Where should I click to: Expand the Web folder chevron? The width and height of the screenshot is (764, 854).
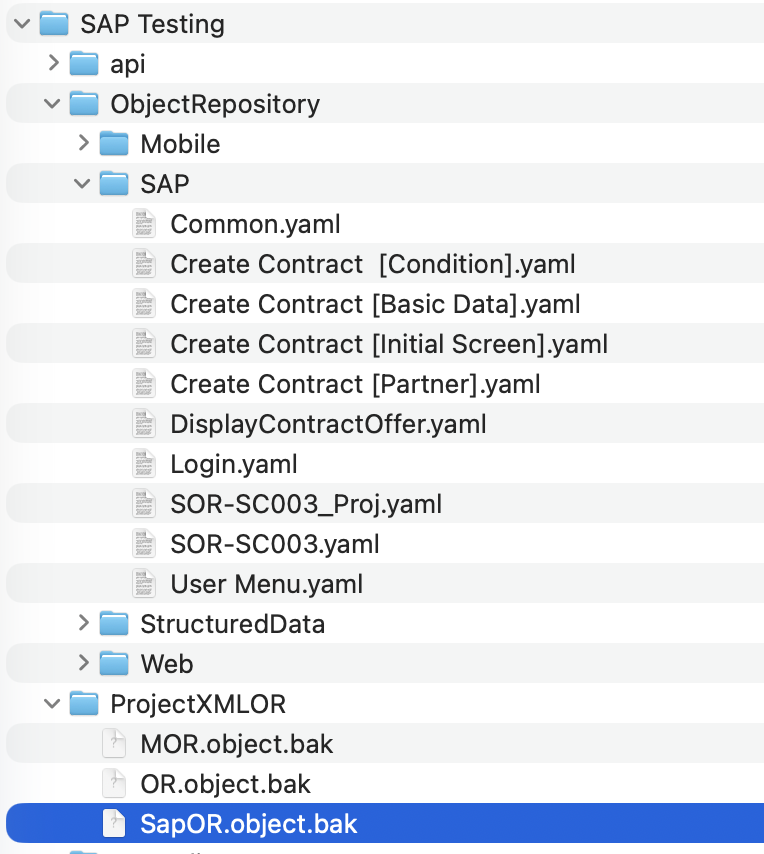[x=83, y=663]
